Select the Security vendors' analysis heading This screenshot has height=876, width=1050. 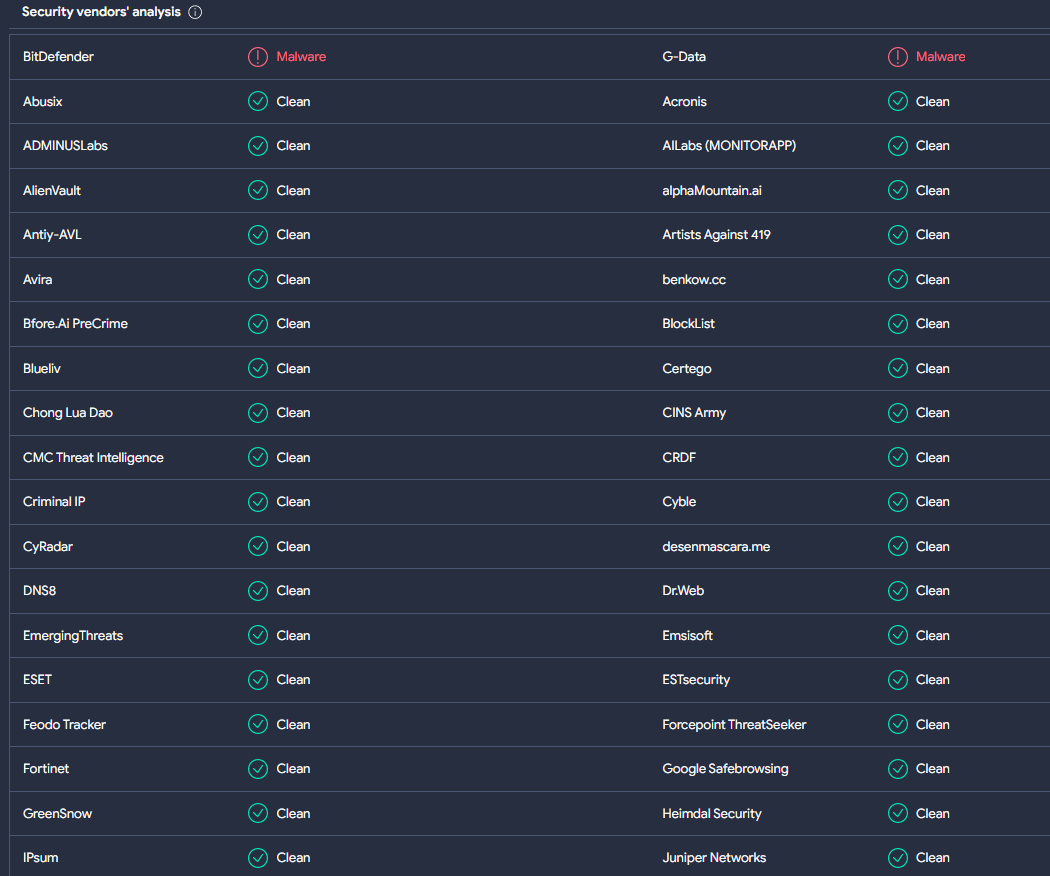click(101, 12)
